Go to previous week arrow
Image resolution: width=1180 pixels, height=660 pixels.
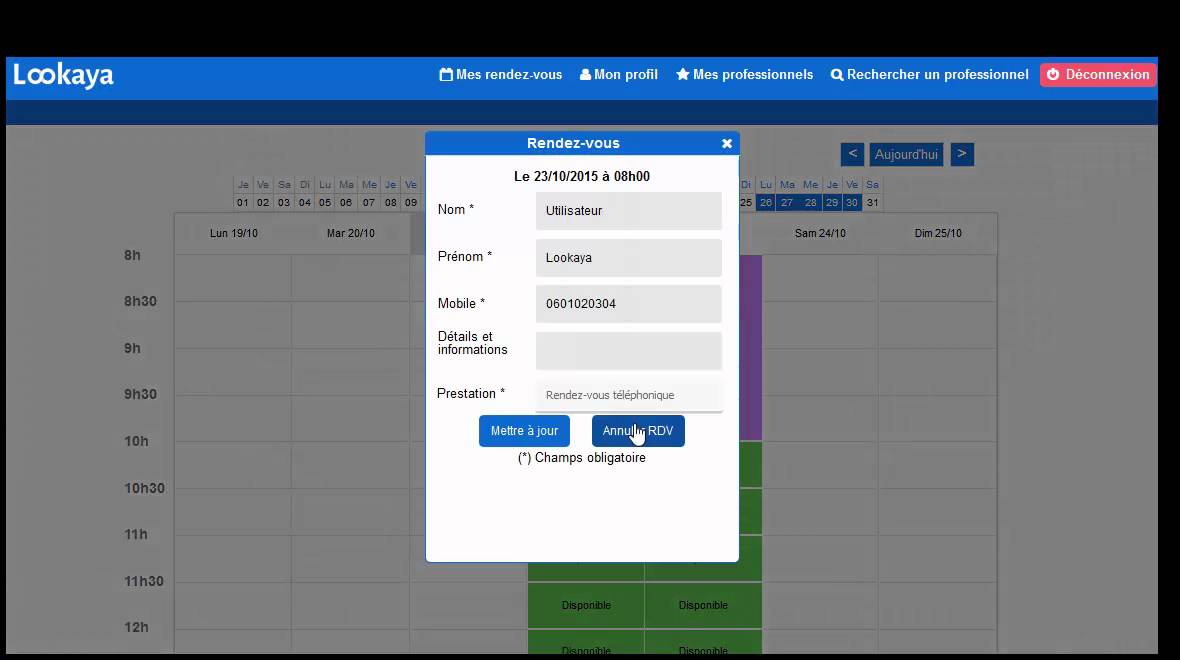coord(852,154)
